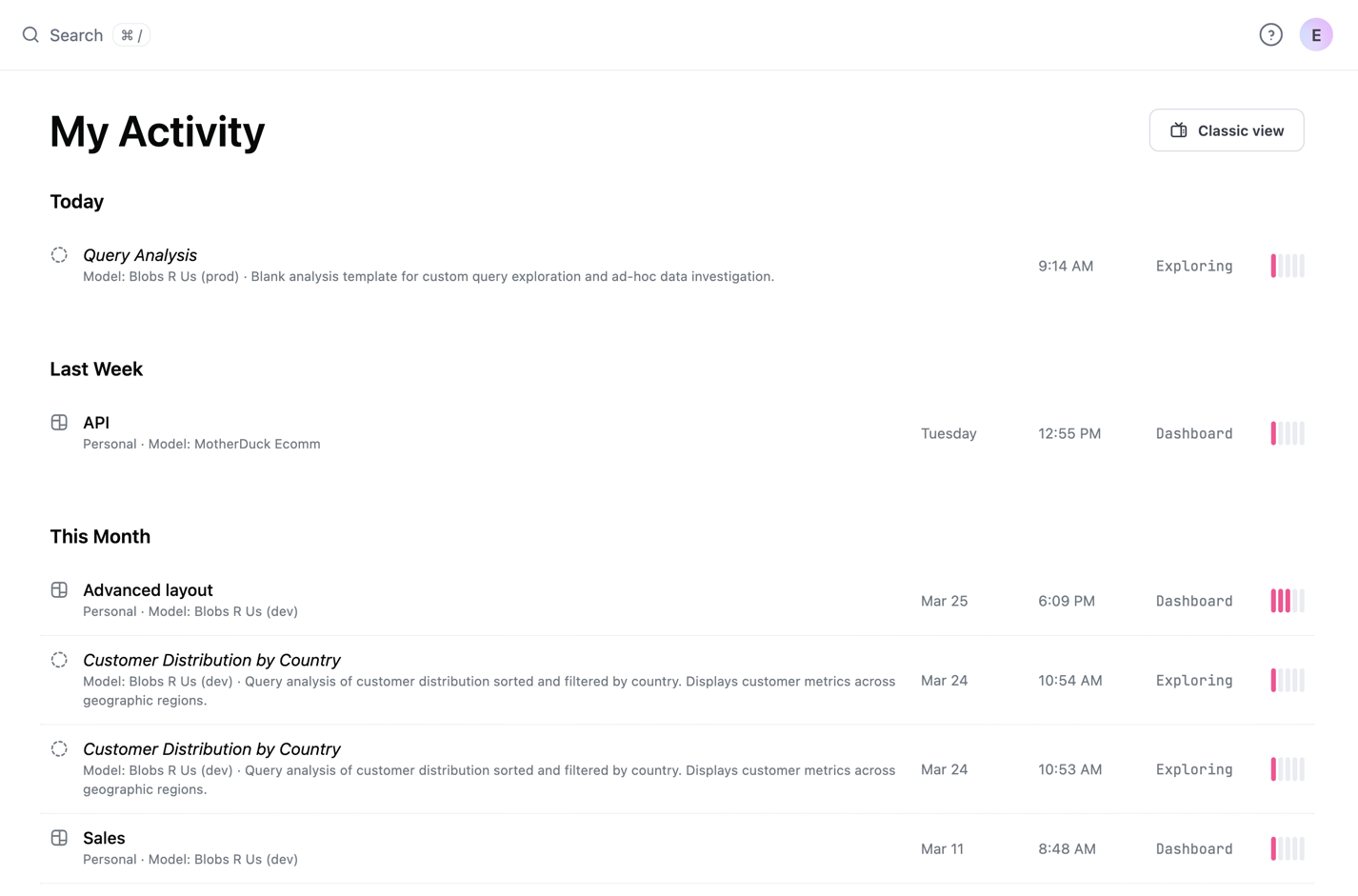Click inside the Search field
1358x896 pixels.
click(76, 34)
